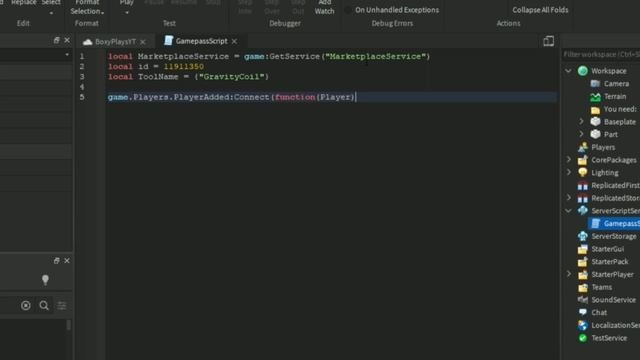
Task: Select the Part object icon
Action: (595, 134)
